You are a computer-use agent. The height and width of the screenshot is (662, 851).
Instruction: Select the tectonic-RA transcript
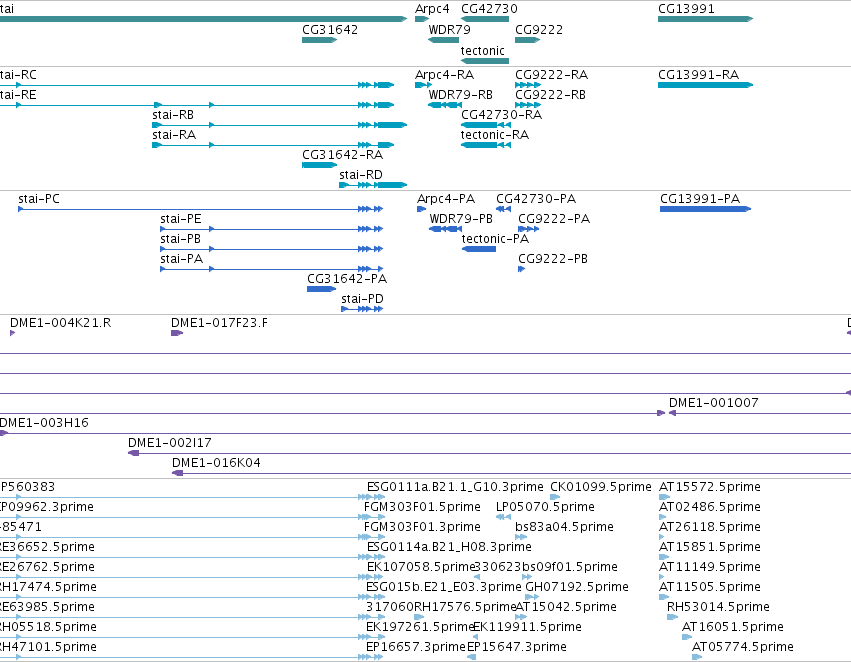(x=485, y=145)
